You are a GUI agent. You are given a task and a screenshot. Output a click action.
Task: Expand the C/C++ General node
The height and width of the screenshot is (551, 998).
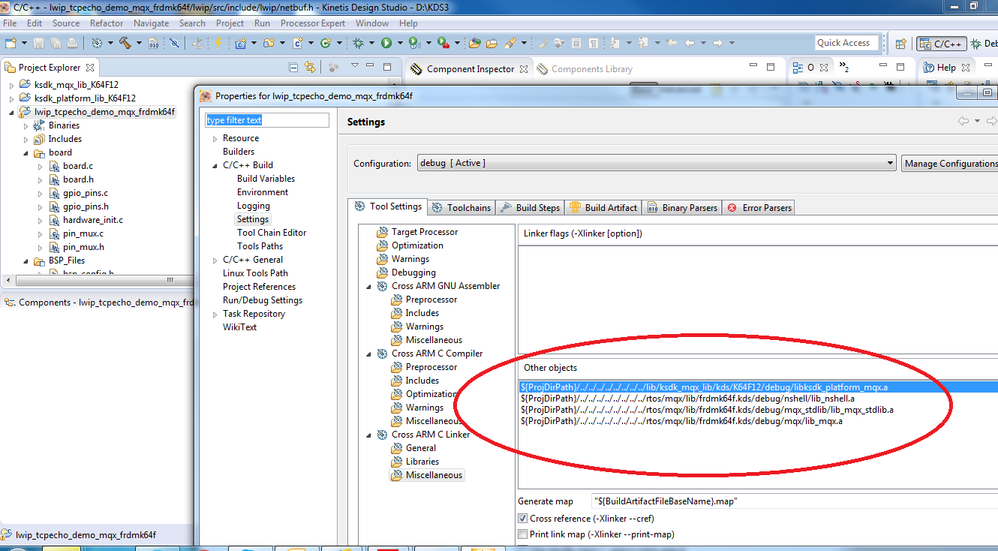coord(215,260)
